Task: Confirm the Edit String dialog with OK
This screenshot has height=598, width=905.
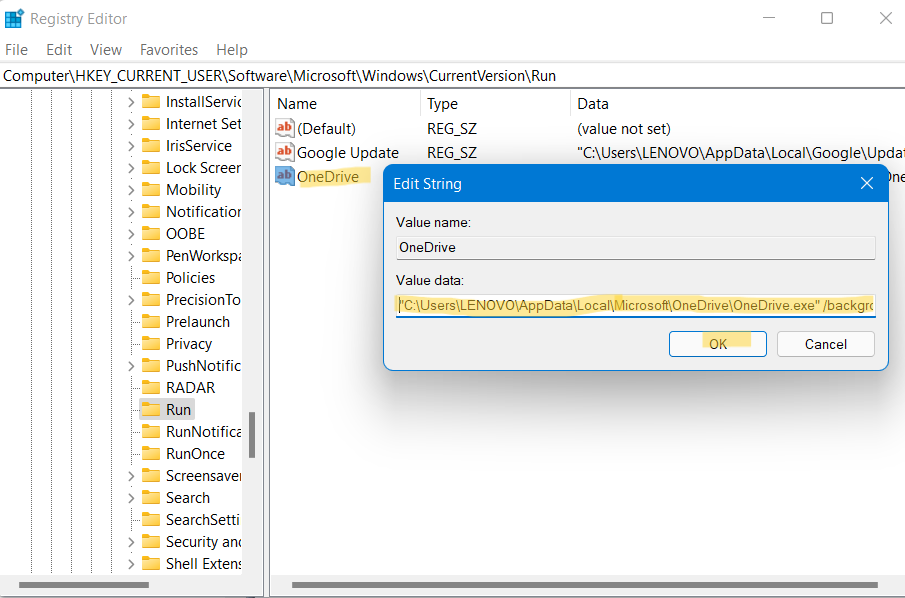Action: tap(717, 344)
